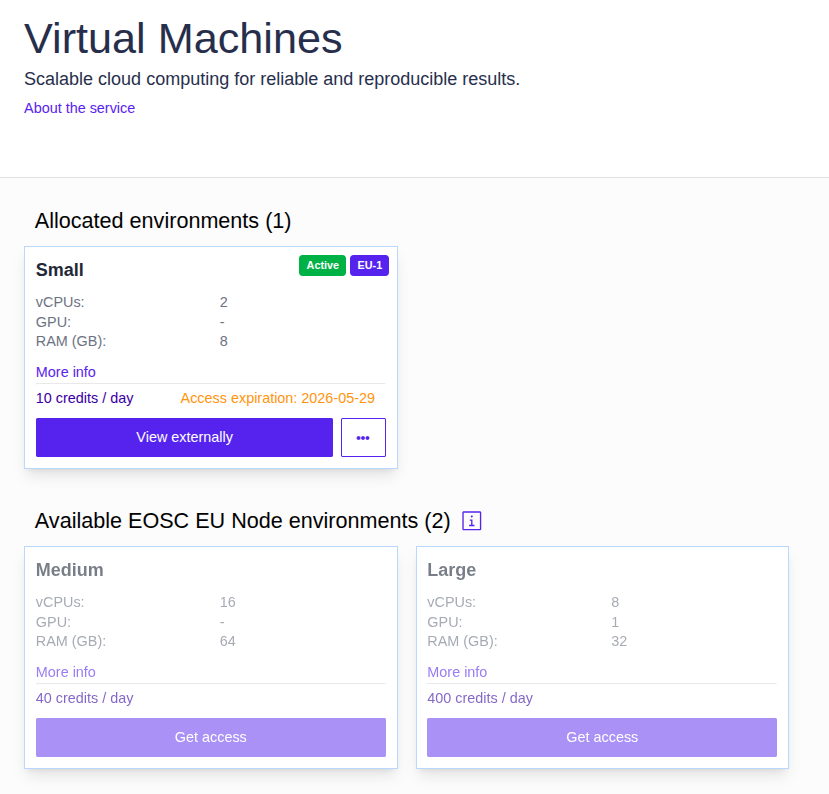
Task: Click the Access expiration date notice
Action: pyautogui.click(x=277, y=398)
